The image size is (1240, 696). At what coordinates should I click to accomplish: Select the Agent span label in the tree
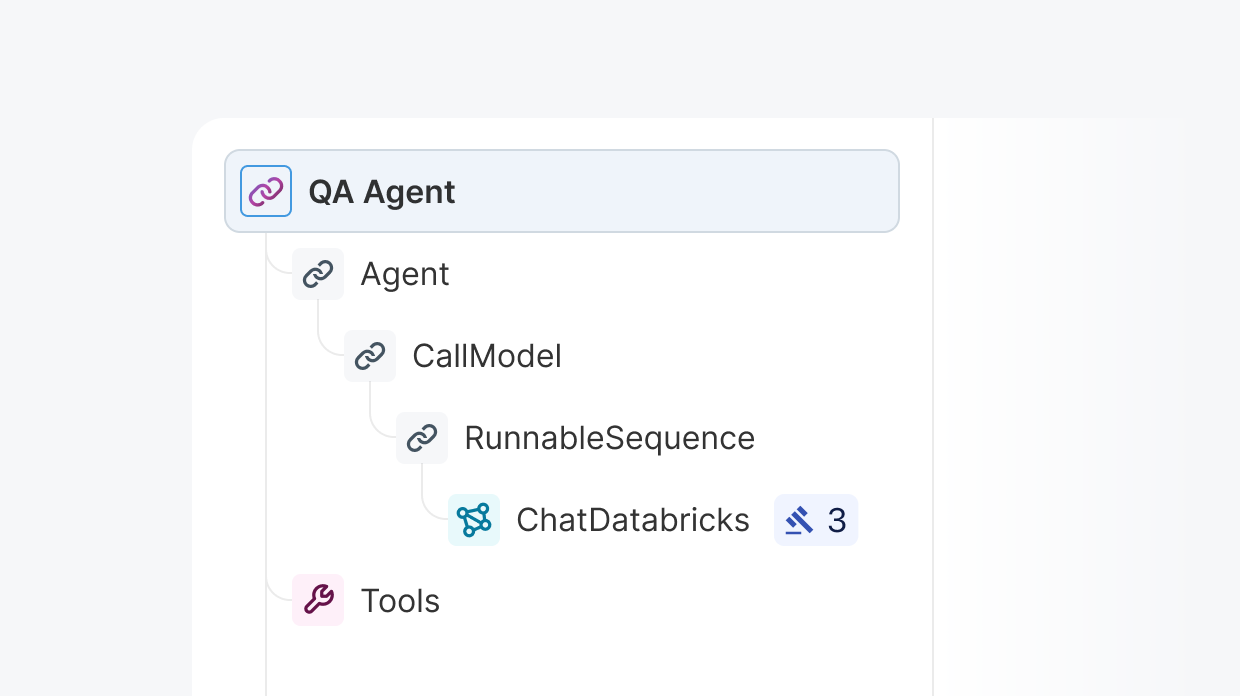(x=405, y=274)
